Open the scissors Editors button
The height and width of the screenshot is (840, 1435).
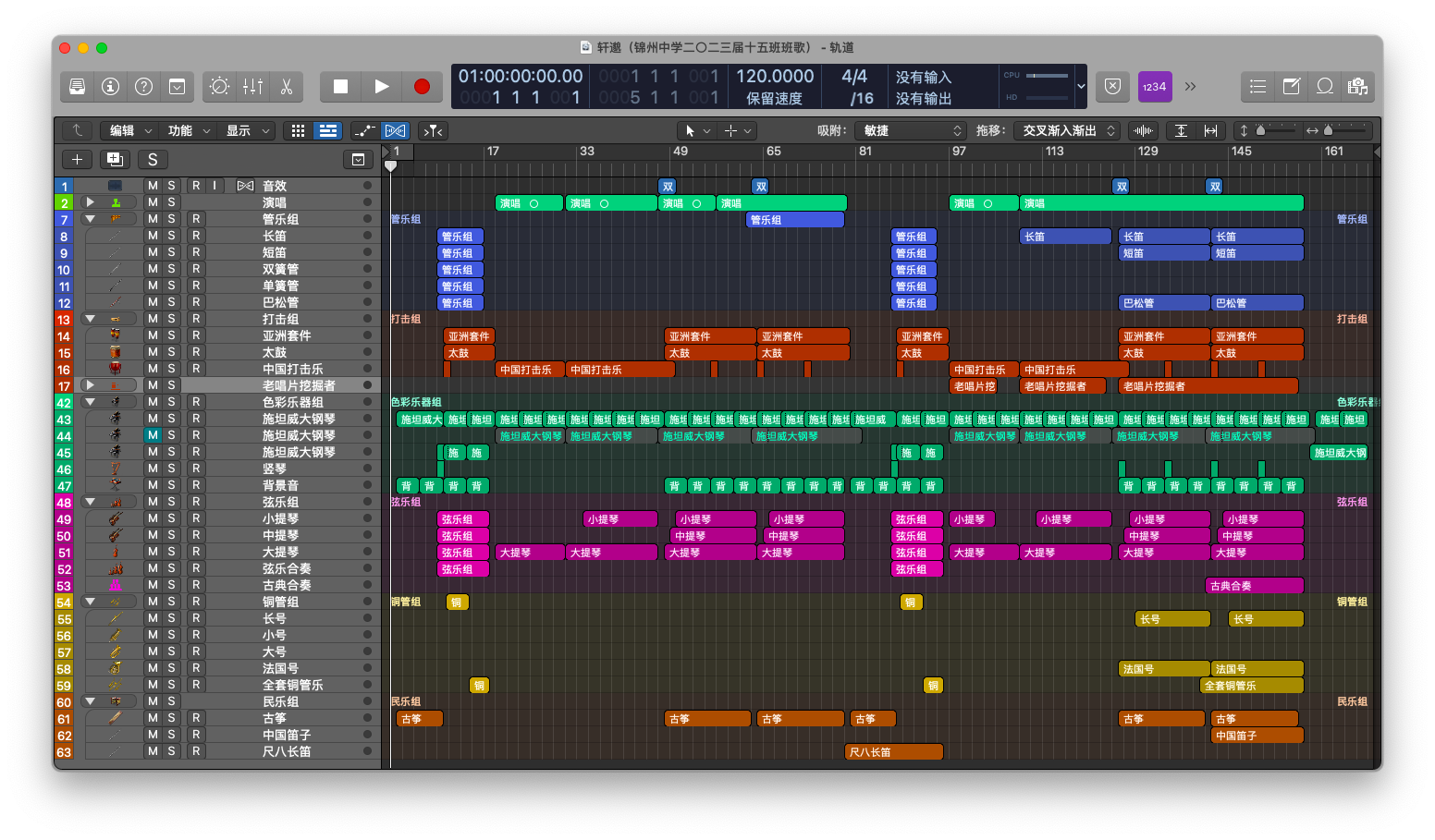[287, 87]
